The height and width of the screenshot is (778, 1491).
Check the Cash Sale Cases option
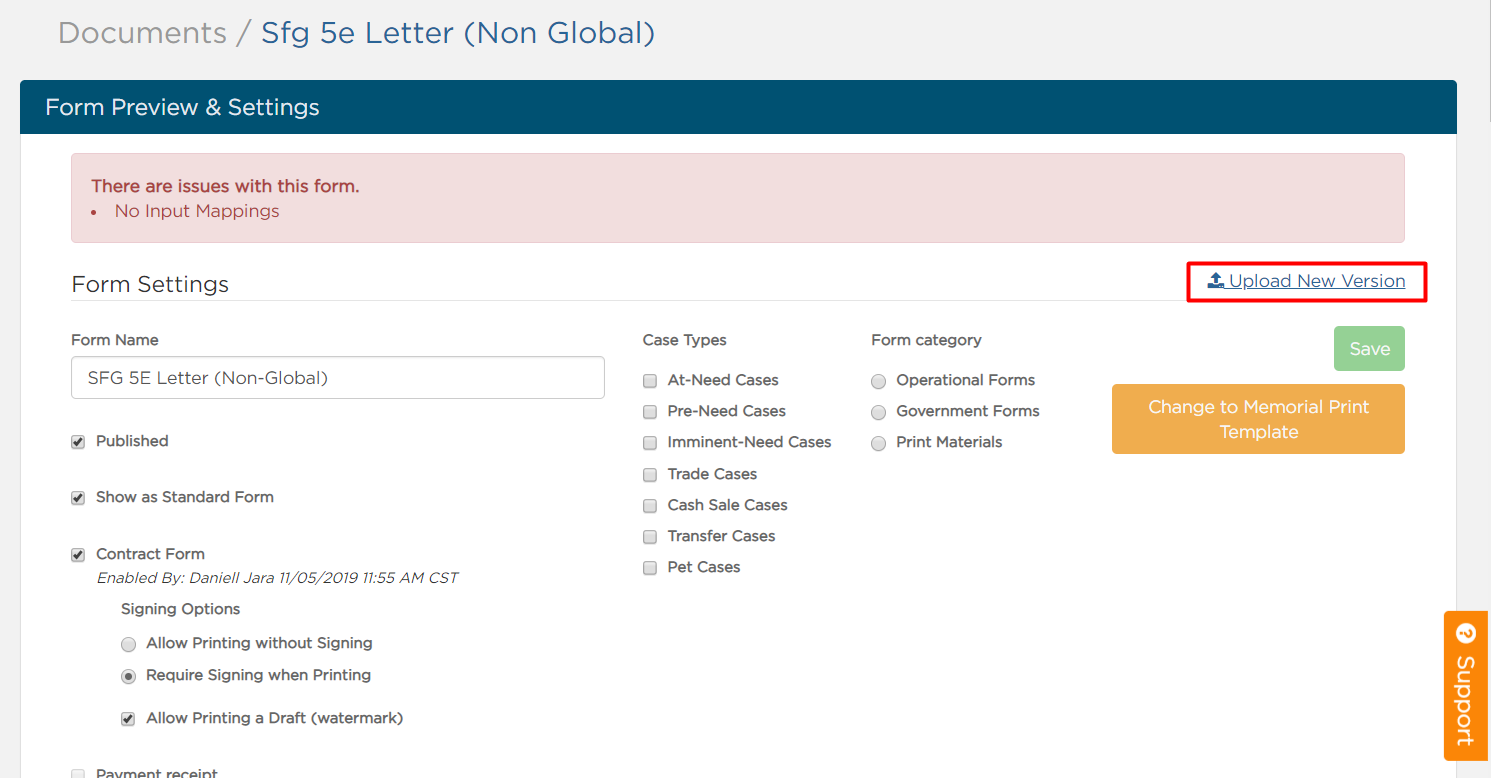[x=650, y=506]
